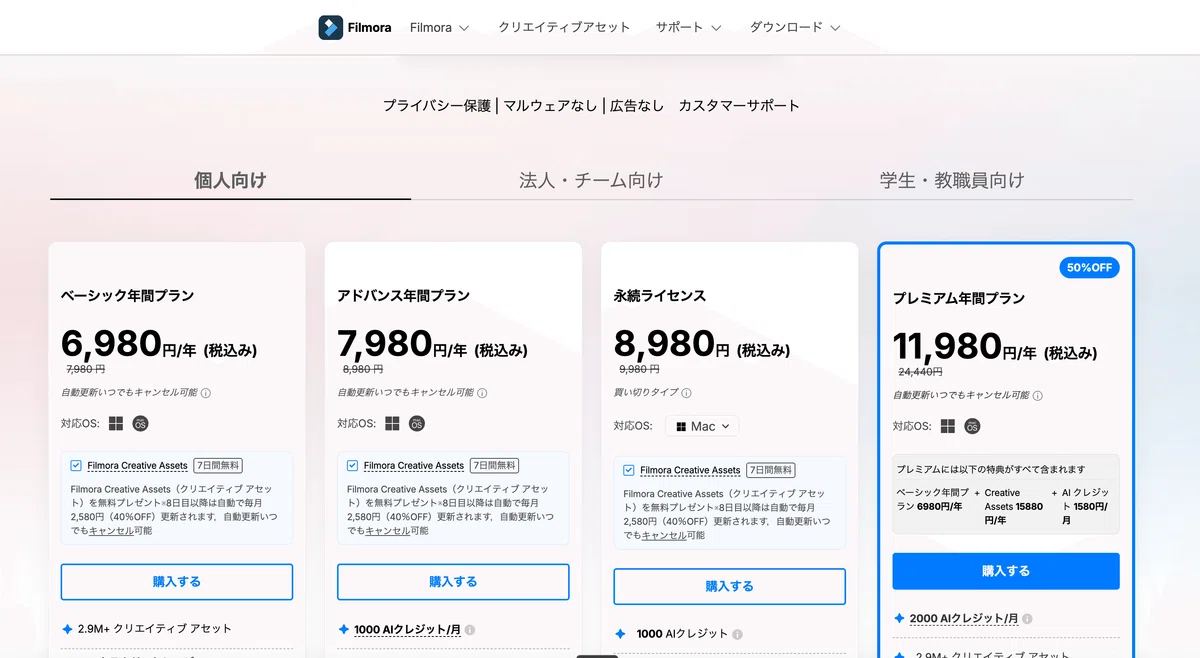Switch to 法人・チーム向け tab

591,180
